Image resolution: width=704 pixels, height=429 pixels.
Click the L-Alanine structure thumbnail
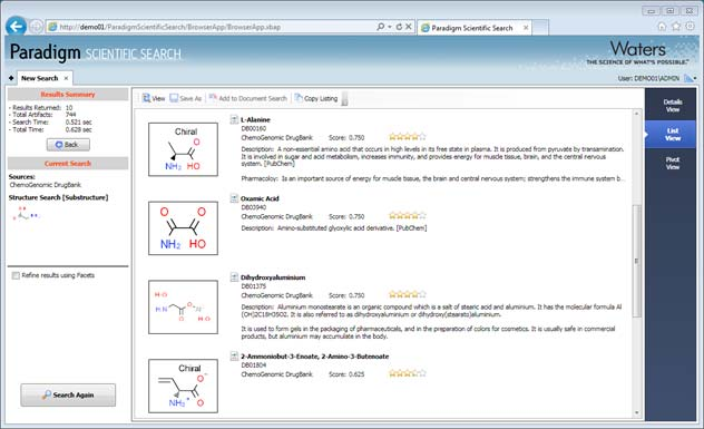click(x=183, y=149)
